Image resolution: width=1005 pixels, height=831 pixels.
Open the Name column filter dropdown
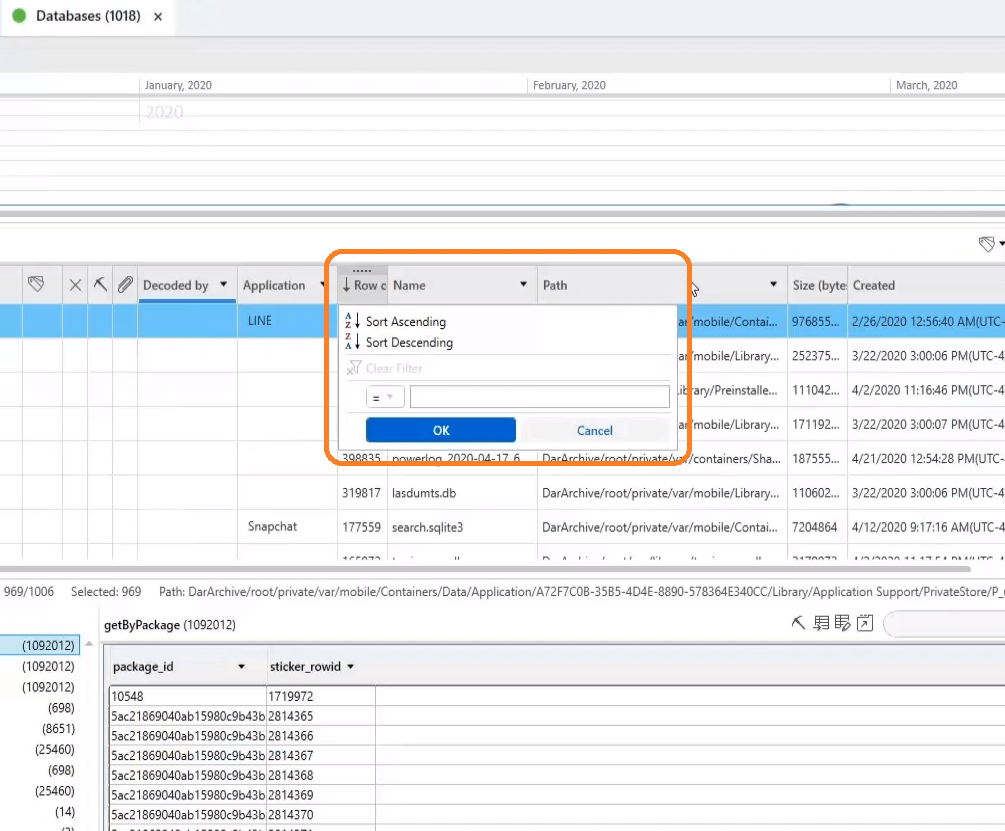coord(524,284)
